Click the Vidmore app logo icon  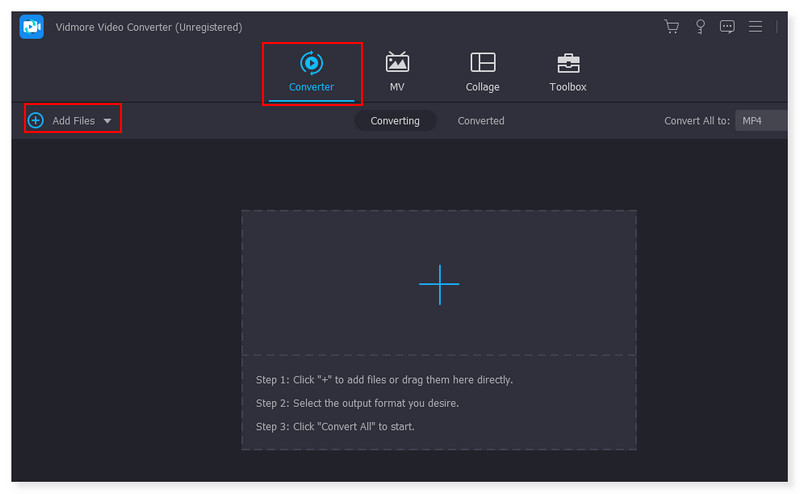tap(31, 27)
